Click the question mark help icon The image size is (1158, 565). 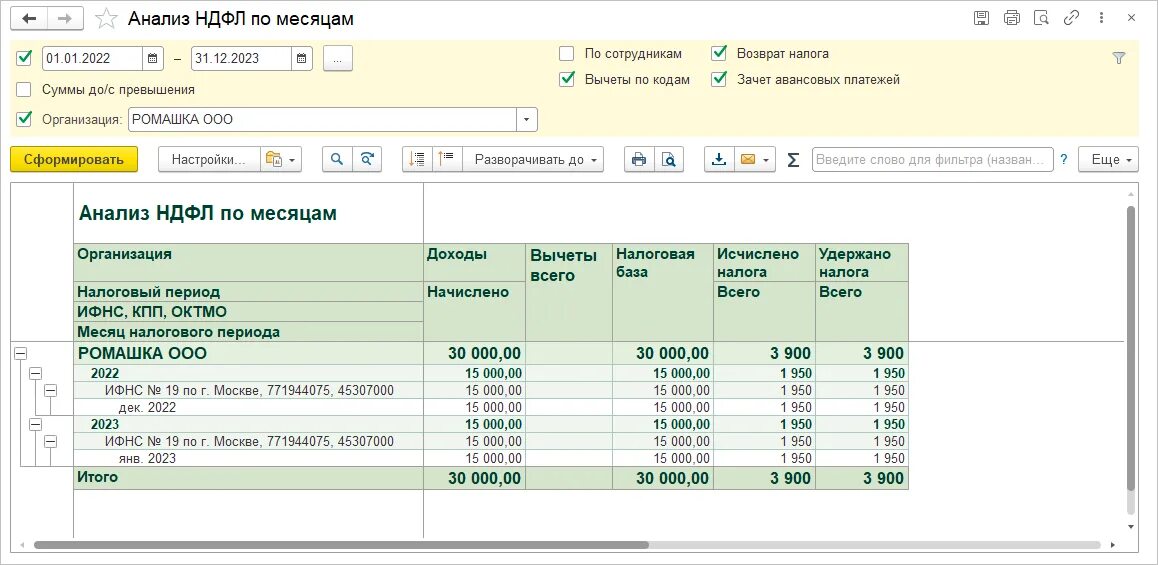tap(1064, 159)
